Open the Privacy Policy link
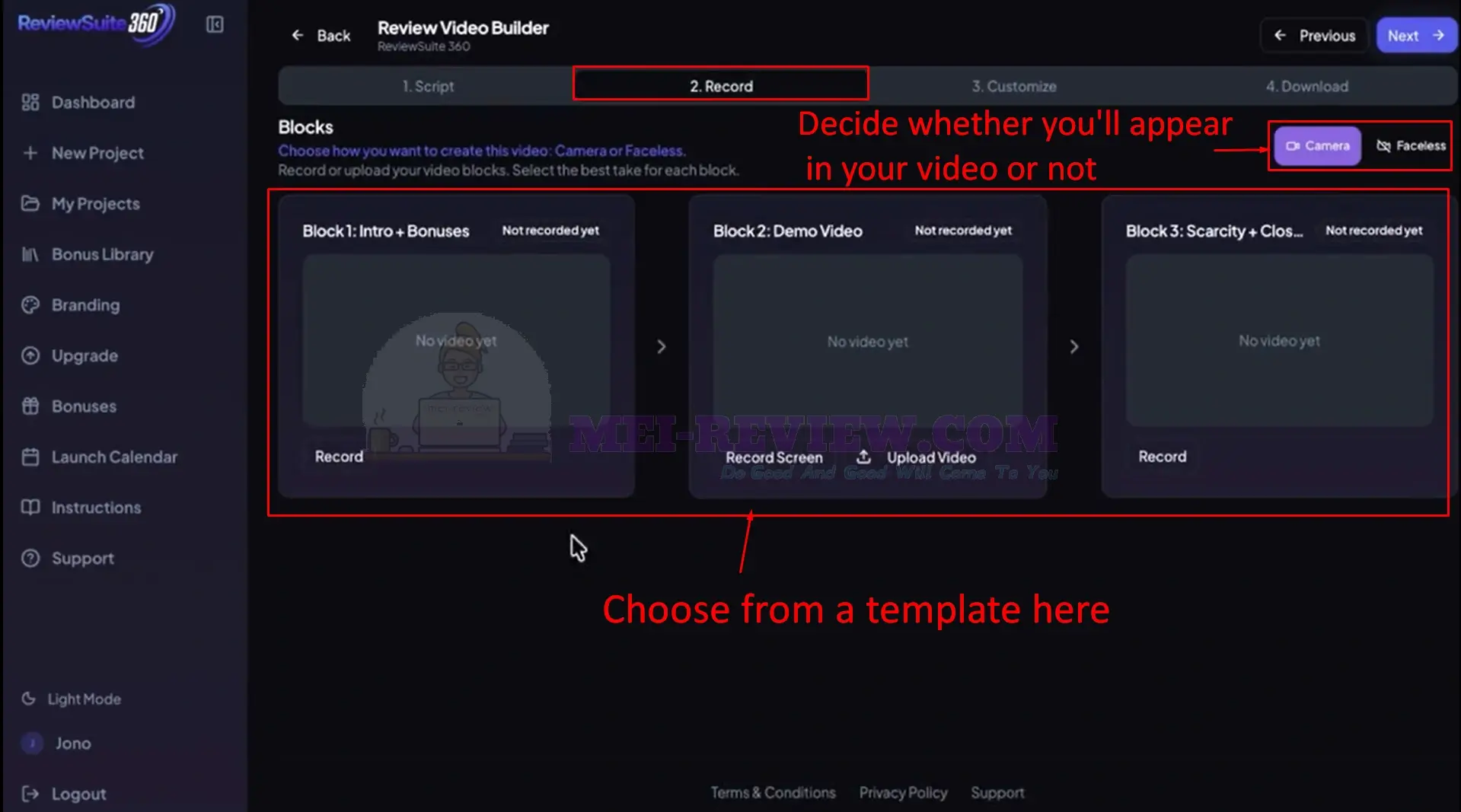Image resolution: width=1461 pixels, height=812 pixels. point(903,792)
